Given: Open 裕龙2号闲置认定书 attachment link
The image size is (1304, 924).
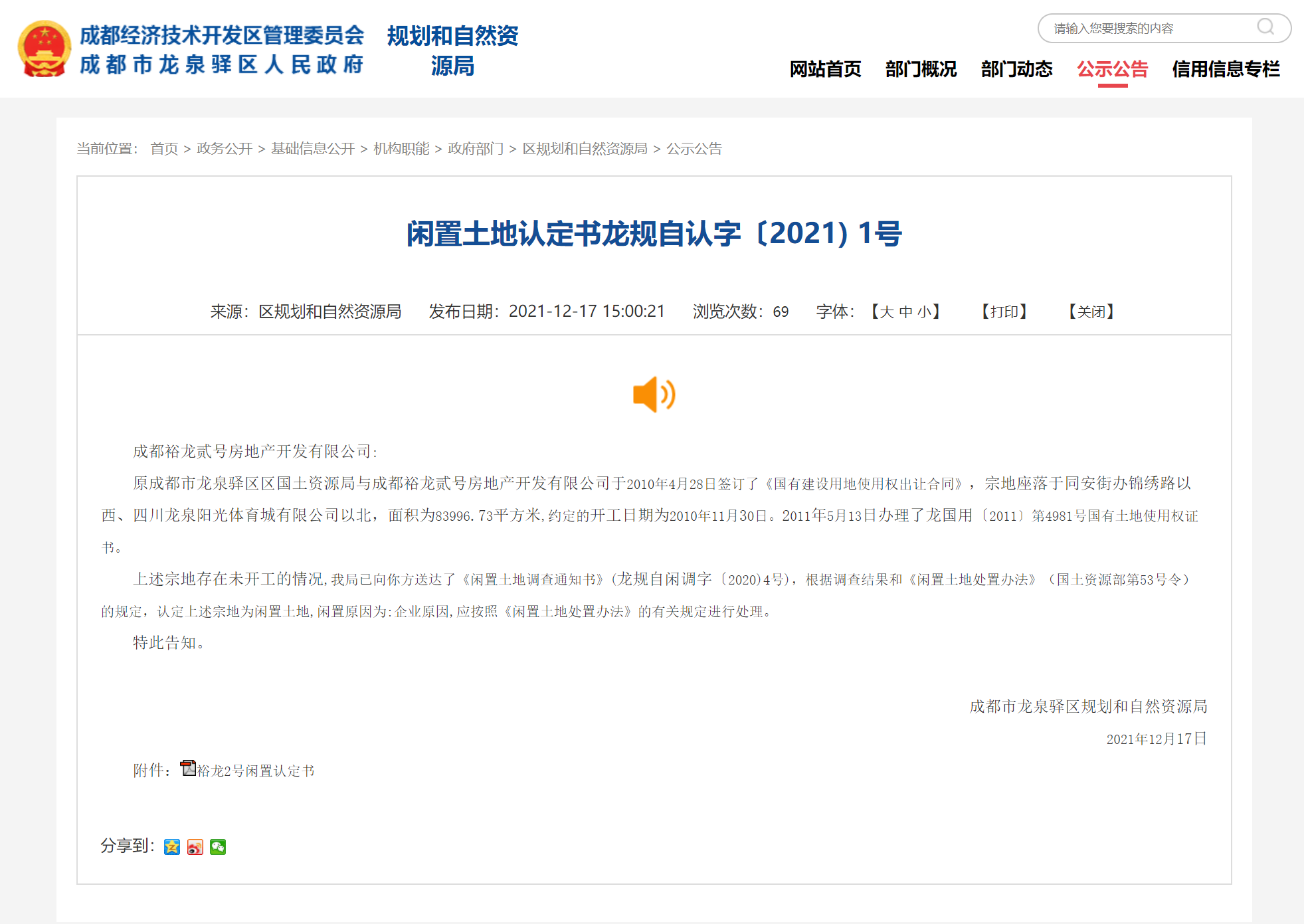Looking at the screenshot, I should tap(256, 771).
